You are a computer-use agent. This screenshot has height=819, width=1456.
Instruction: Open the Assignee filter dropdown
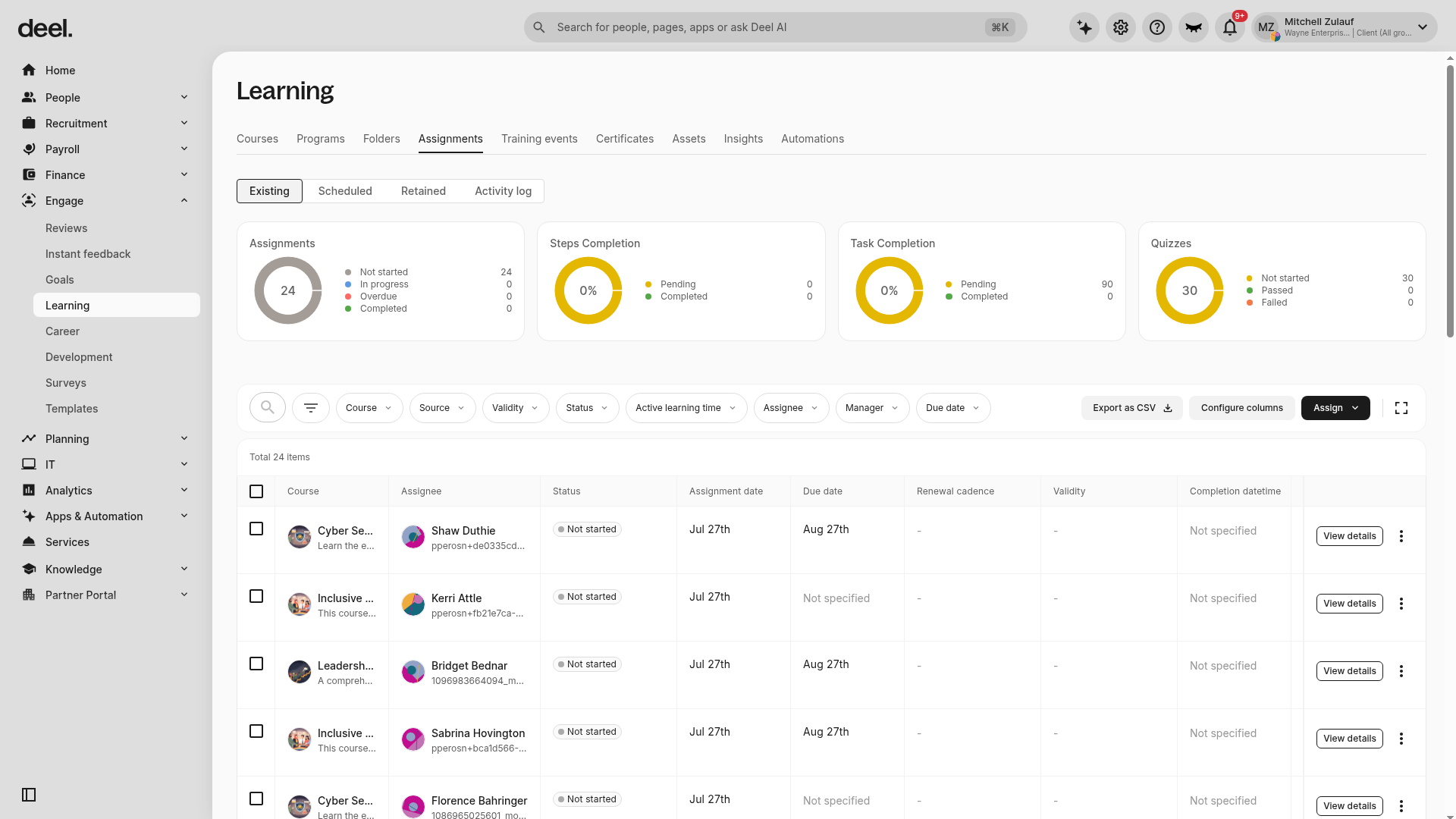tap(792, 408)
